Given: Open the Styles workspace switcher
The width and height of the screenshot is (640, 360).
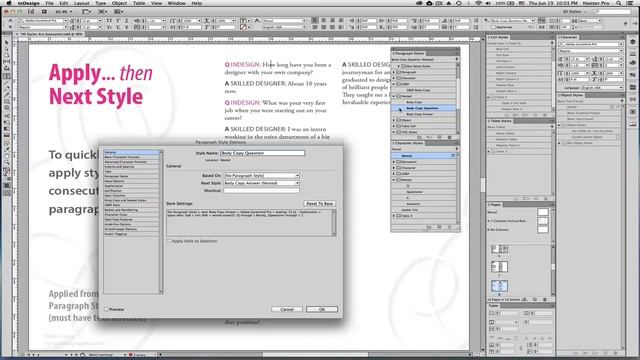Looking at the screenshot, I should tap(574, 12).
